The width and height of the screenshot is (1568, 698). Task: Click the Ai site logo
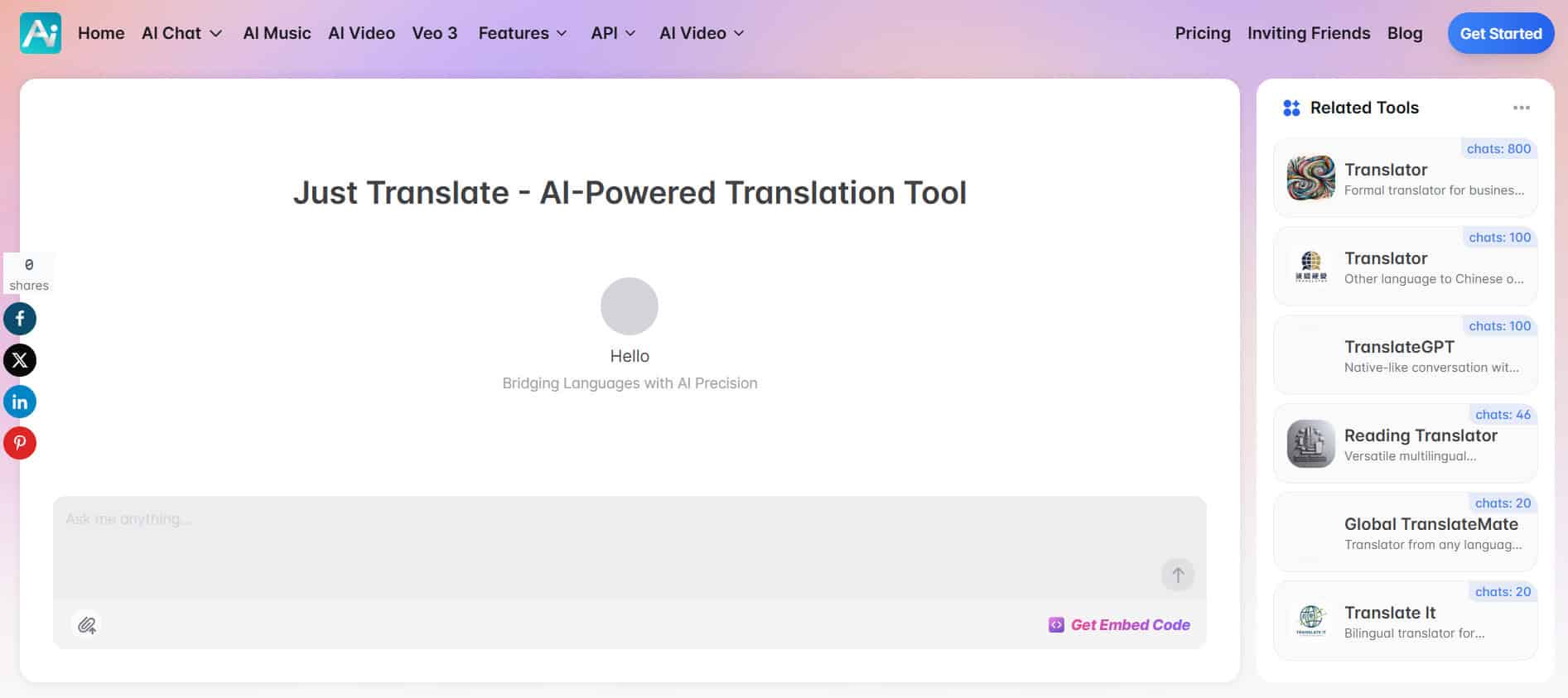tap(41, 33)
